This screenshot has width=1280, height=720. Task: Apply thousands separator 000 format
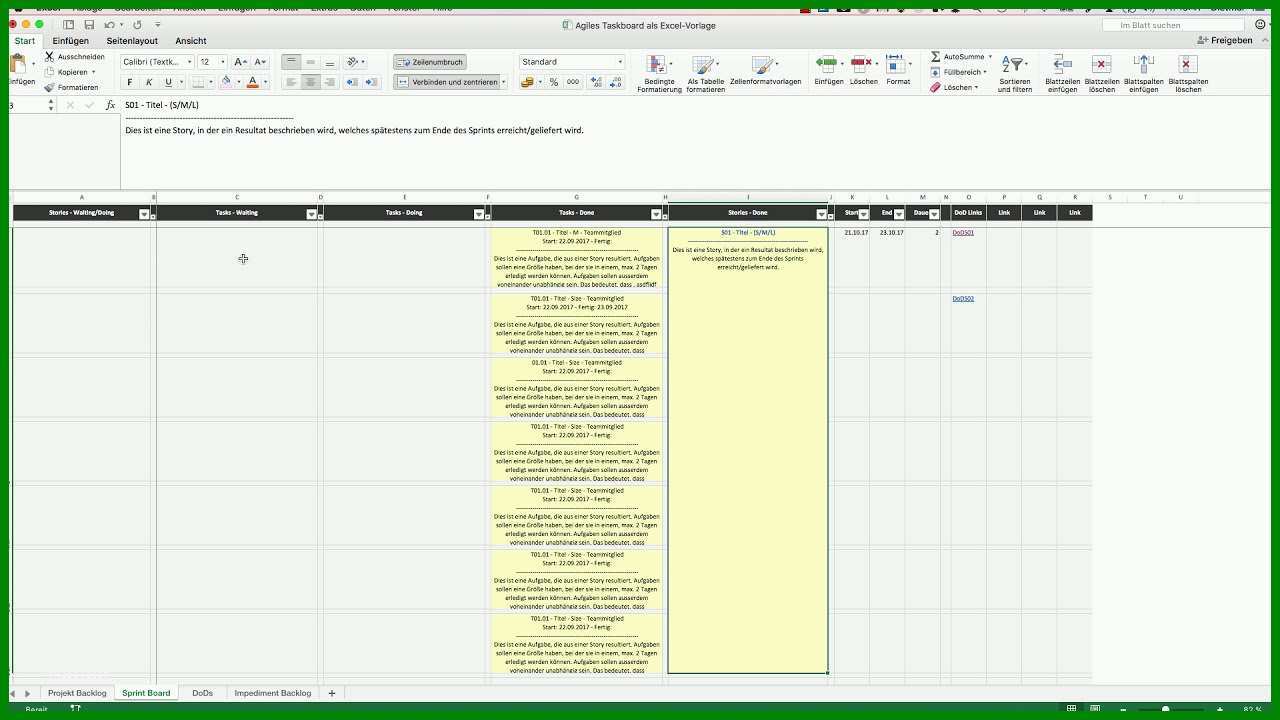573,82
